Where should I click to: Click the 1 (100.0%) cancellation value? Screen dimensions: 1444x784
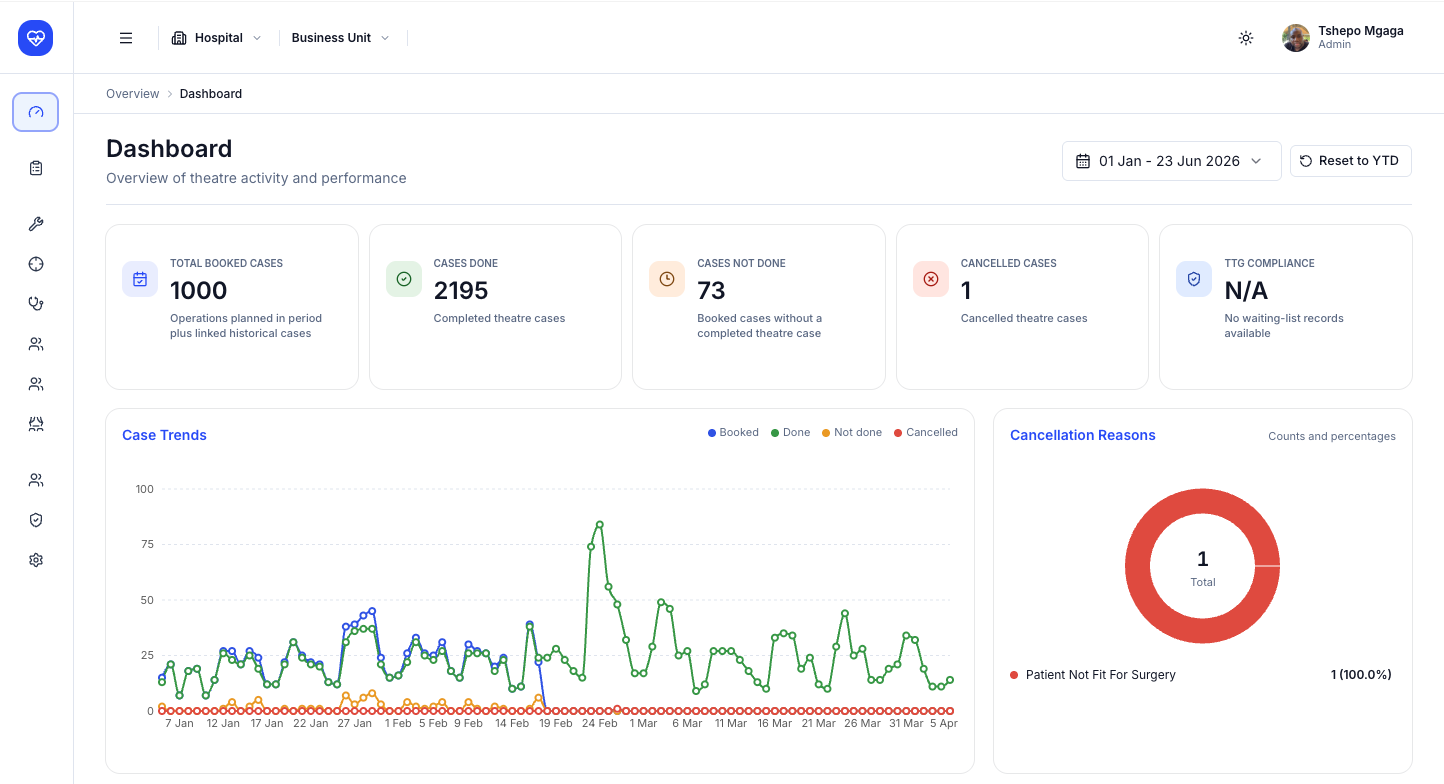coord(1361,675)
